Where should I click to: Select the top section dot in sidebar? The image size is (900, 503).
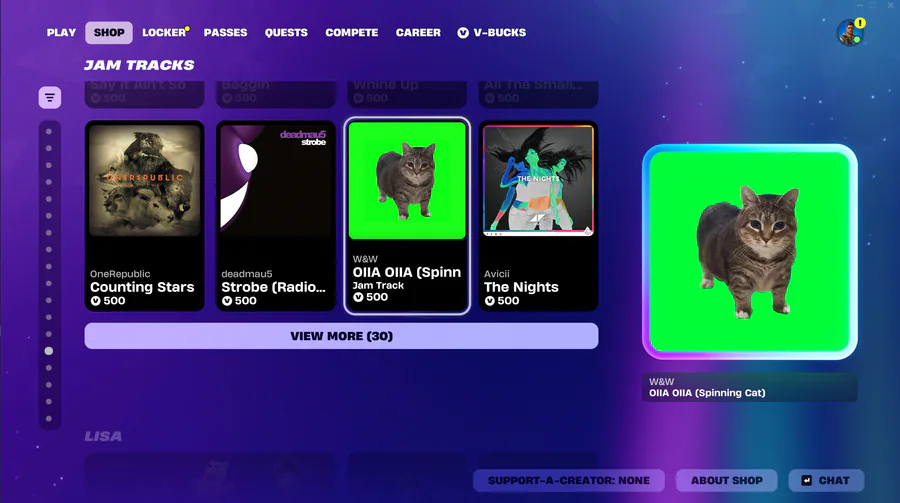coord(49,131)
